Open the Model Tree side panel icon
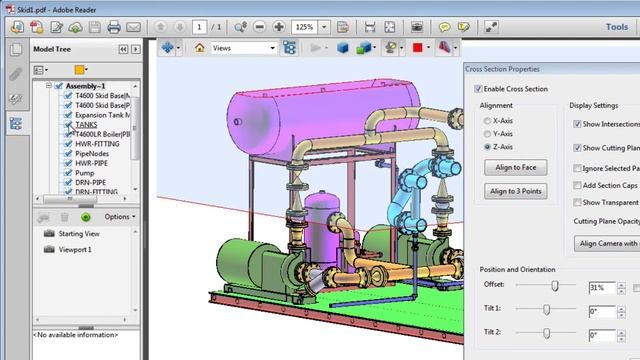 point(16,123)
